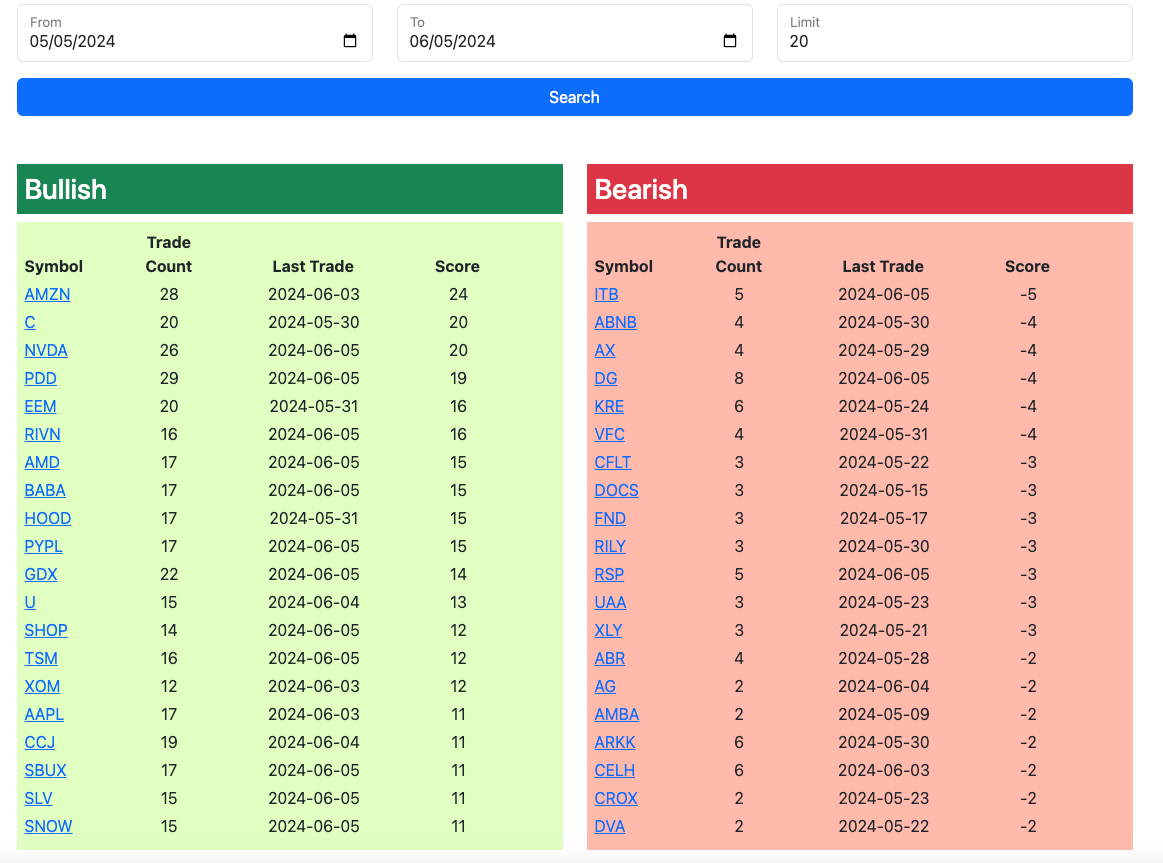Click the blue Search button
Viewport: 1163px width, 863px height.
[x=575, y=97]
